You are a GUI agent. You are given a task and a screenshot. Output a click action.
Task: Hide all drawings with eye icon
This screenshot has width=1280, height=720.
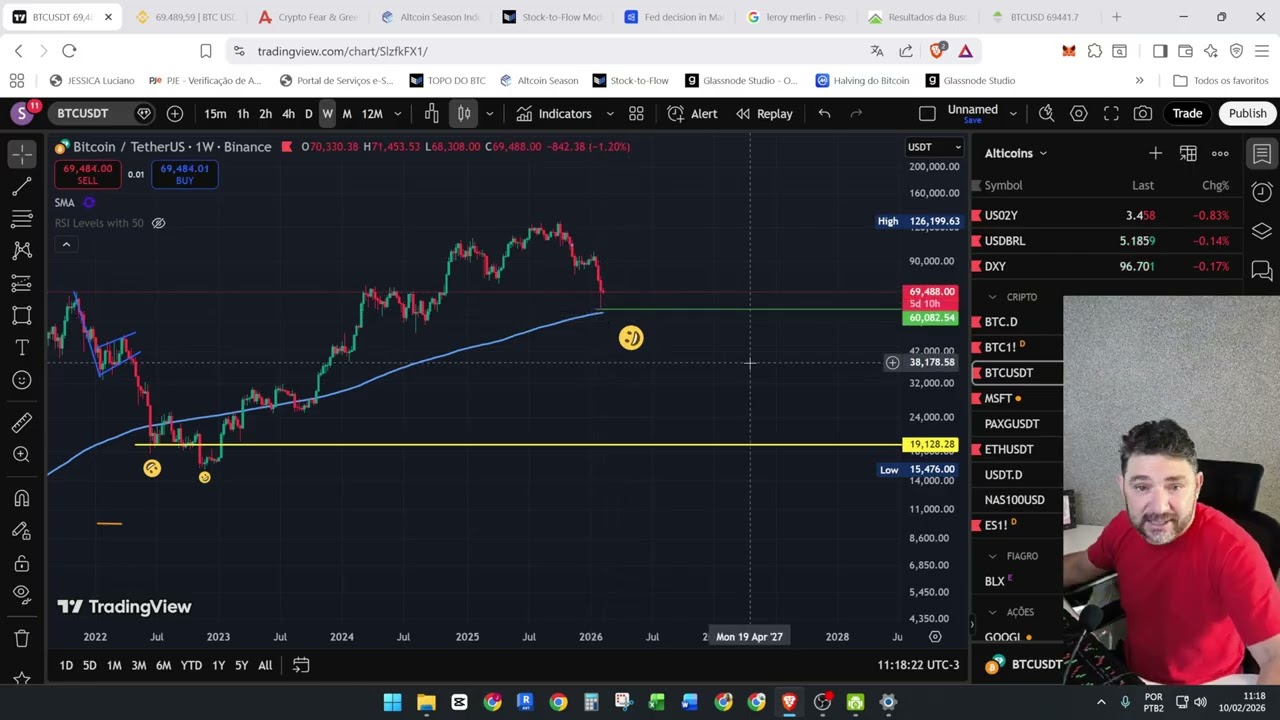coord(21,595)
